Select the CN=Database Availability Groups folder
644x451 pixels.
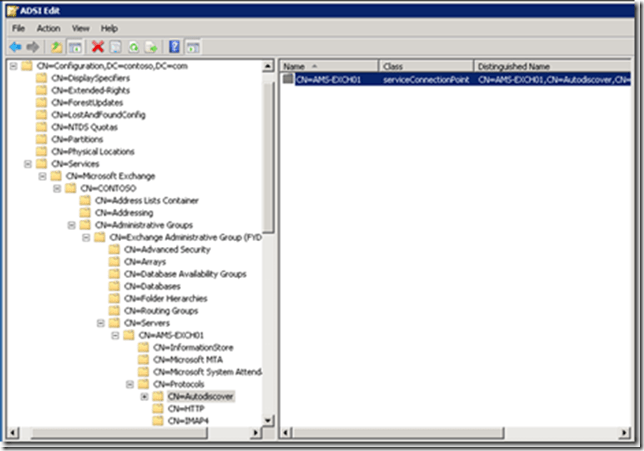(193, 274)
